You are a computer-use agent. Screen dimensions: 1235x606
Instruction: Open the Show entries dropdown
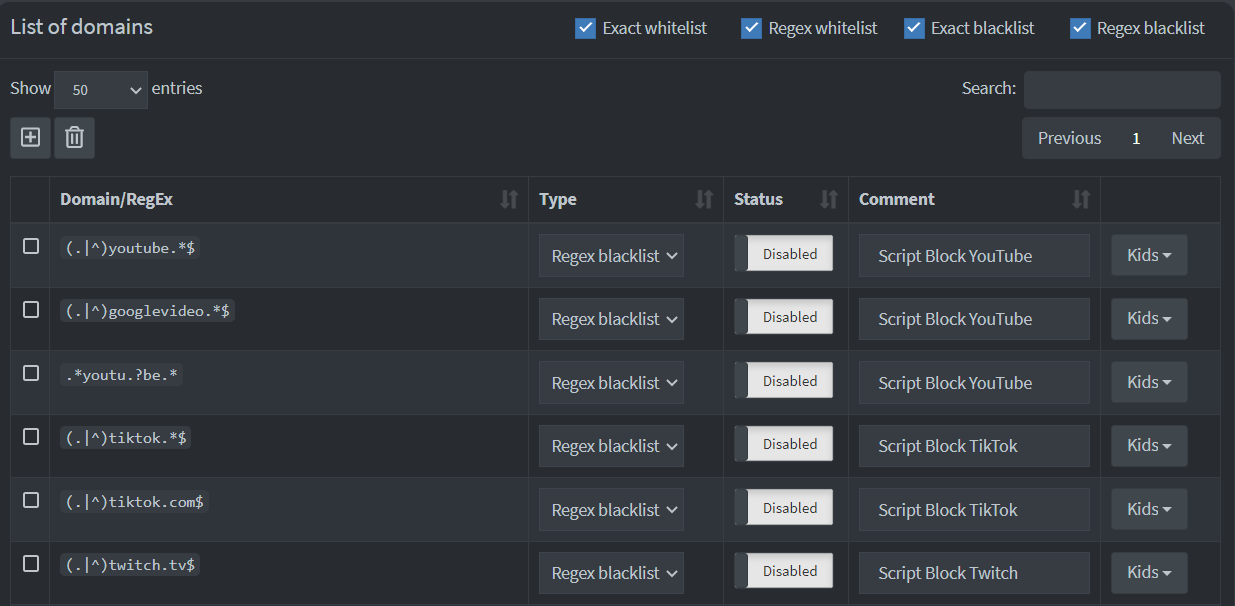click(100, 89)
